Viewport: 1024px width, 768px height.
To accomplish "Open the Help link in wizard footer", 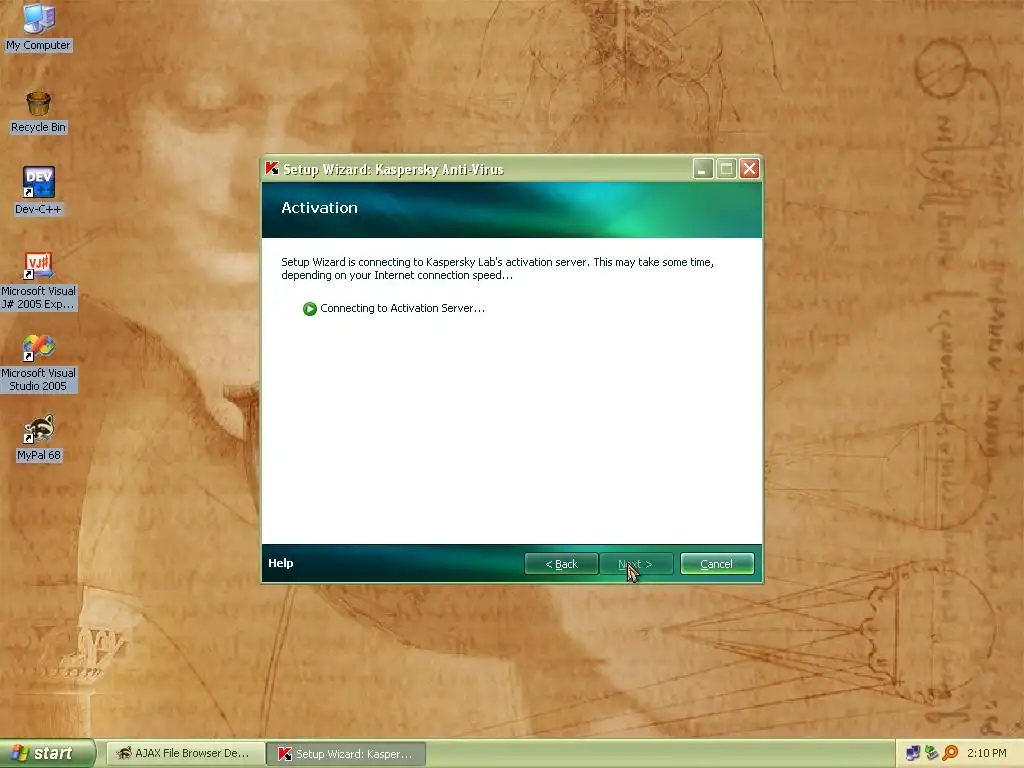I will point(281,563).
